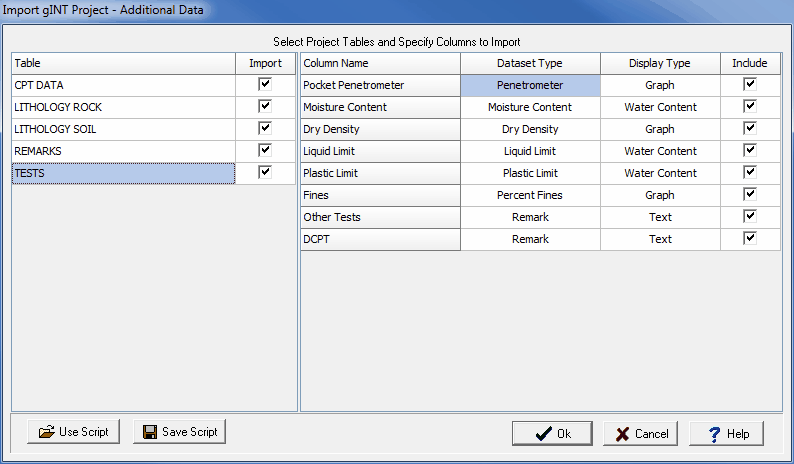Image resolution: width=794 pixels, height=464 pixels.
Task: Select the TESTS table row
Action: point(124,173)
